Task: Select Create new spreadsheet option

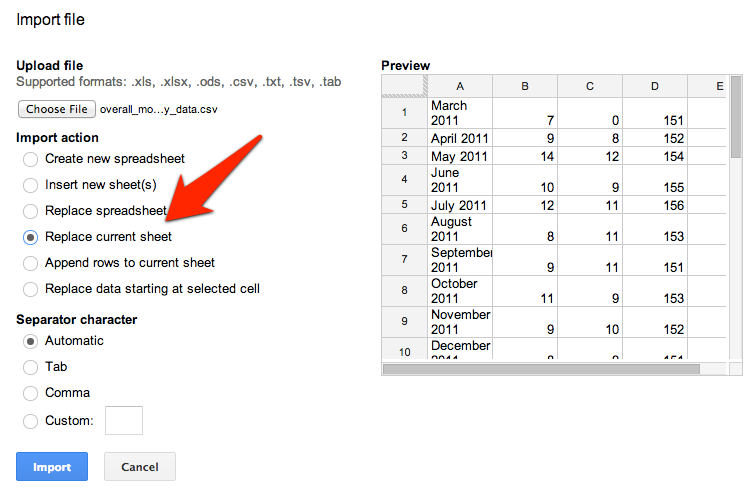Action: (30, 159)
